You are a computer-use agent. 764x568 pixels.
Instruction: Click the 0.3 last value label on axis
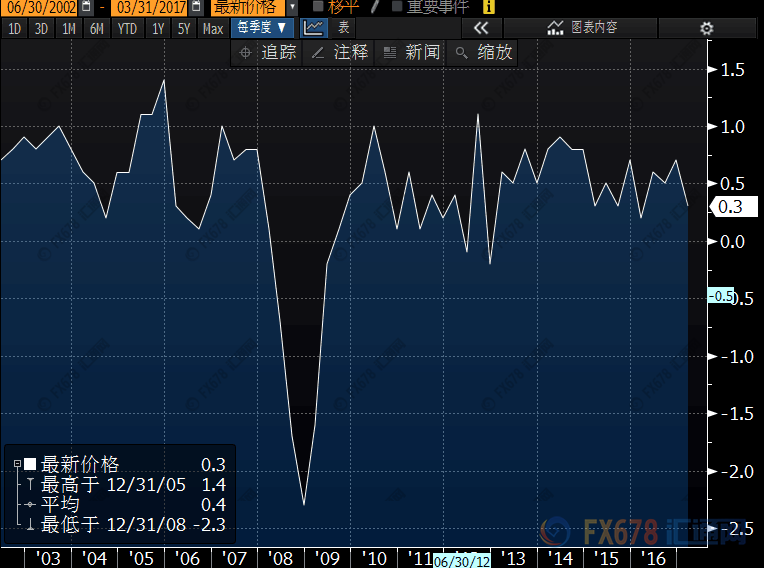coord(734,207)
